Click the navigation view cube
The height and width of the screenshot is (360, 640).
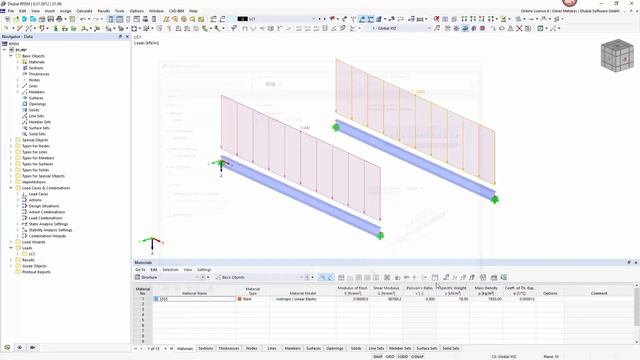coord(617,55)
